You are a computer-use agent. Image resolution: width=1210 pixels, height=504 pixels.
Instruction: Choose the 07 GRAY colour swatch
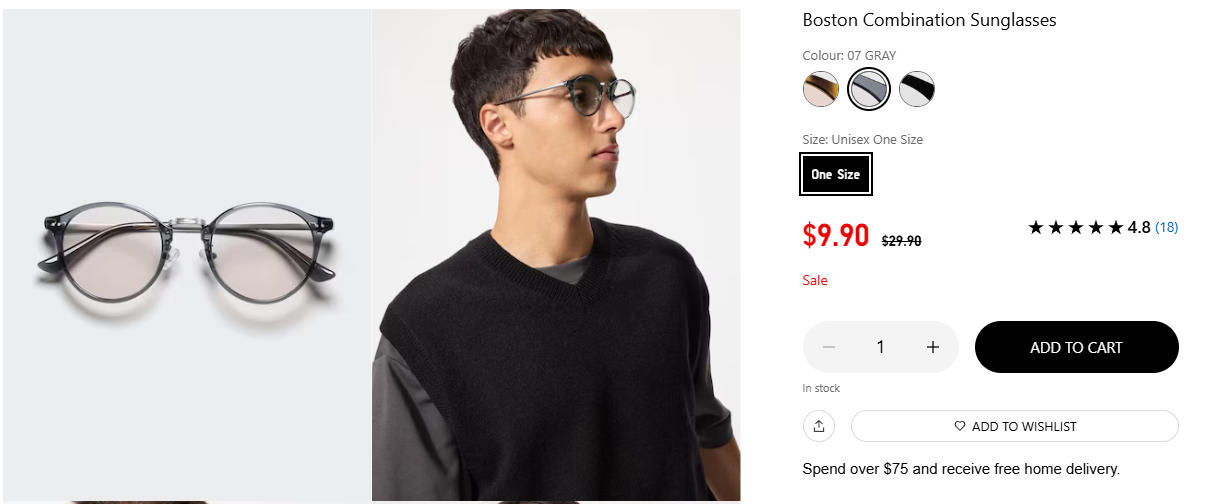pyautogui.click(x=869, y=90)
